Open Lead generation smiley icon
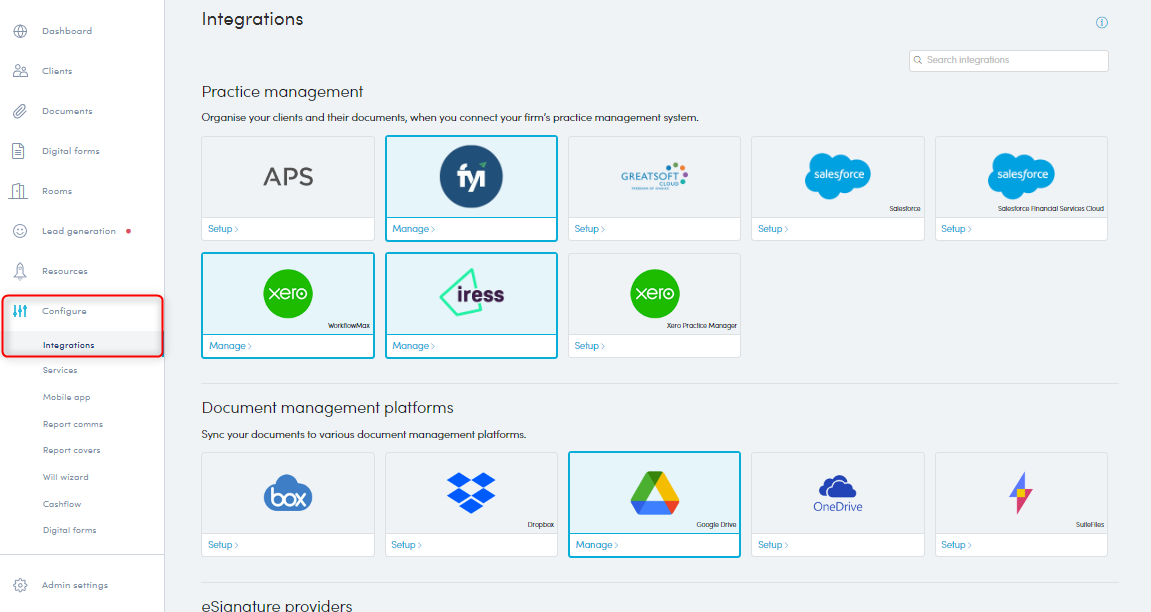The height and width of the screenshot is (612, 1151). click(x=19, y=231)
